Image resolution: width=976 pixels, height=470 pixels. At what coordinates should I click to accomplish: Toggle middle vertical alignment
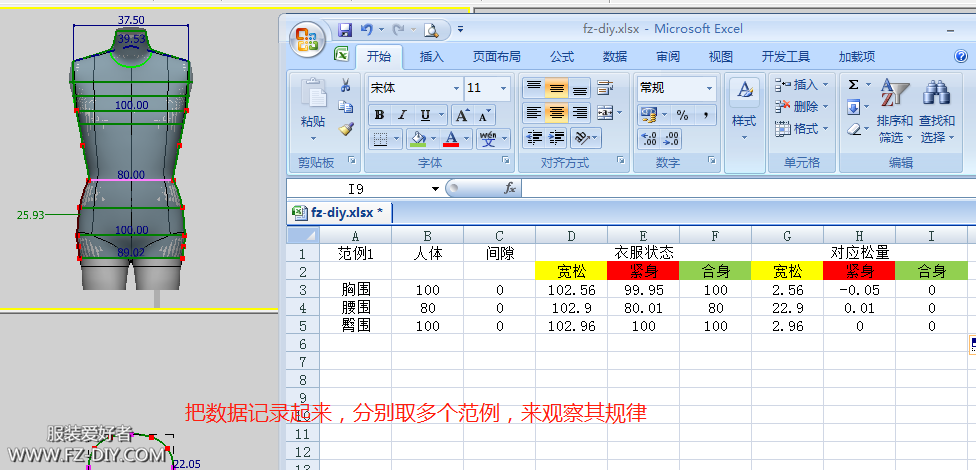click(x=556, y=88)
